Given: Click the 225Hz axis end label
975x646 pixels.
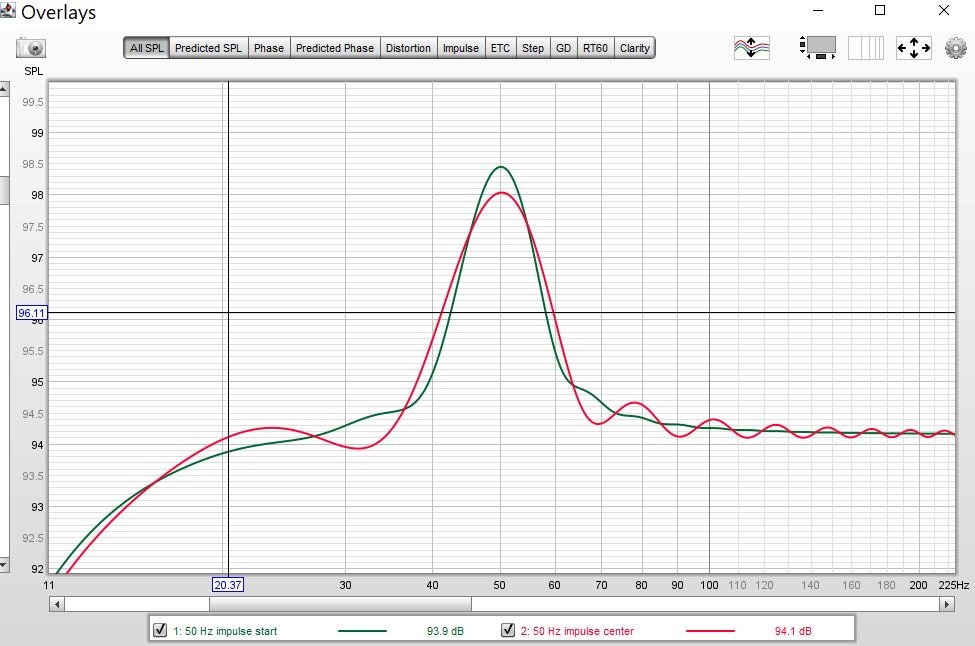Looking at the screenshot, I should click(x=954, y=585).
